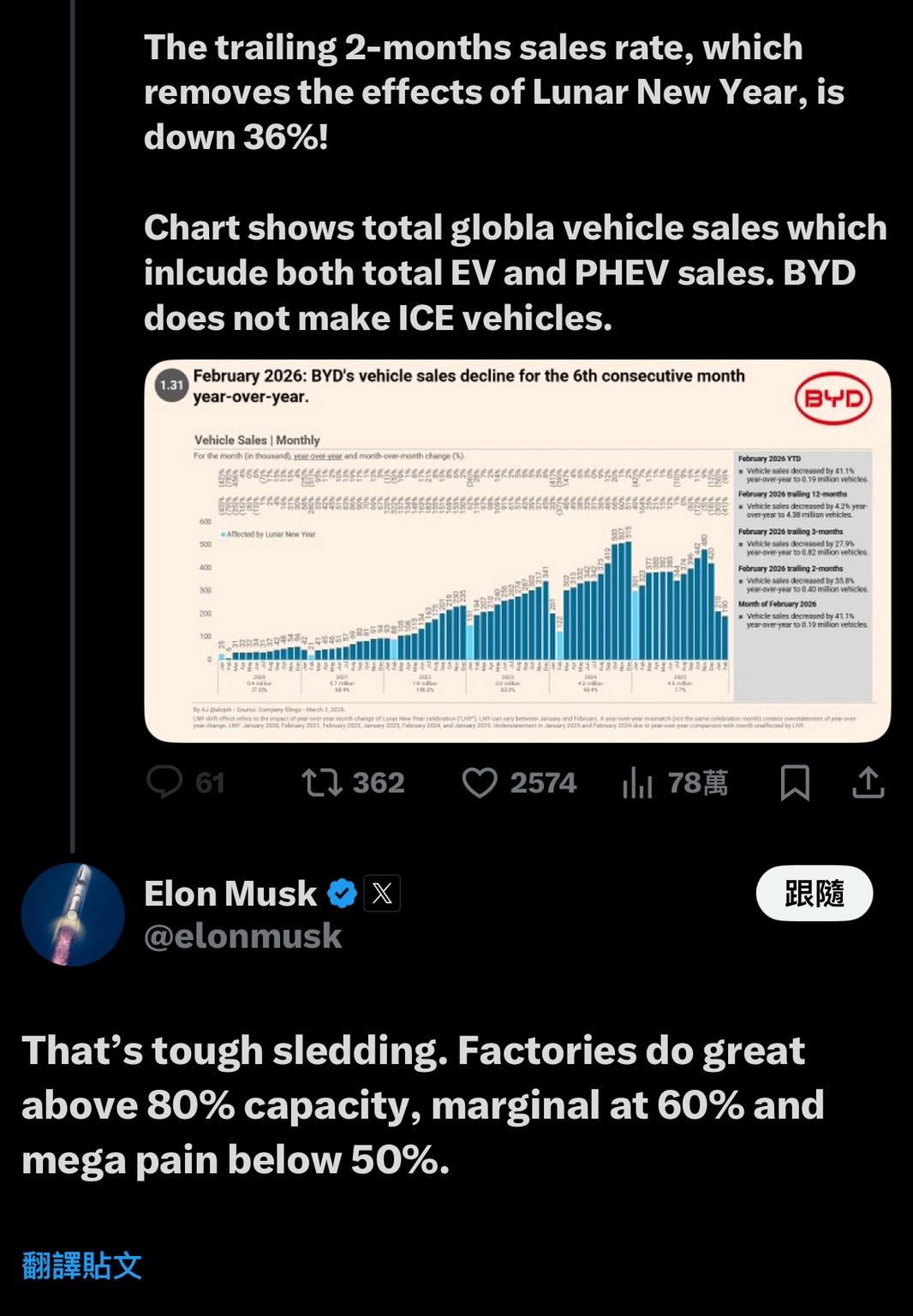Bookmark the BYD sales post
The height and width of the screenshot is (1316, 913).
coord(795,782)
